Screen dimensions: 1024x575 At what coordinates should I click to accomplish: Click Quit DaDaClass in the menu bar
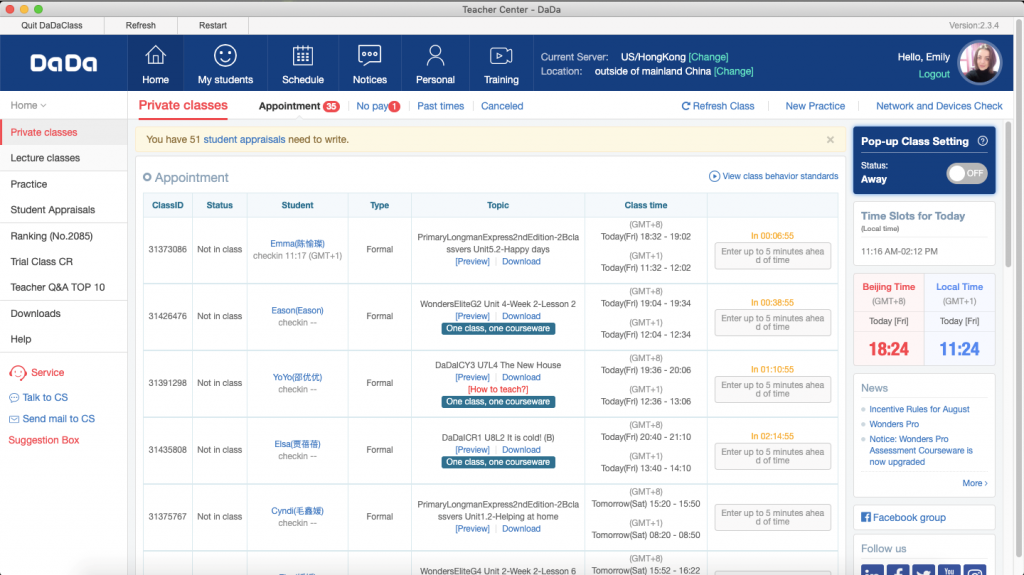point(52,25)
